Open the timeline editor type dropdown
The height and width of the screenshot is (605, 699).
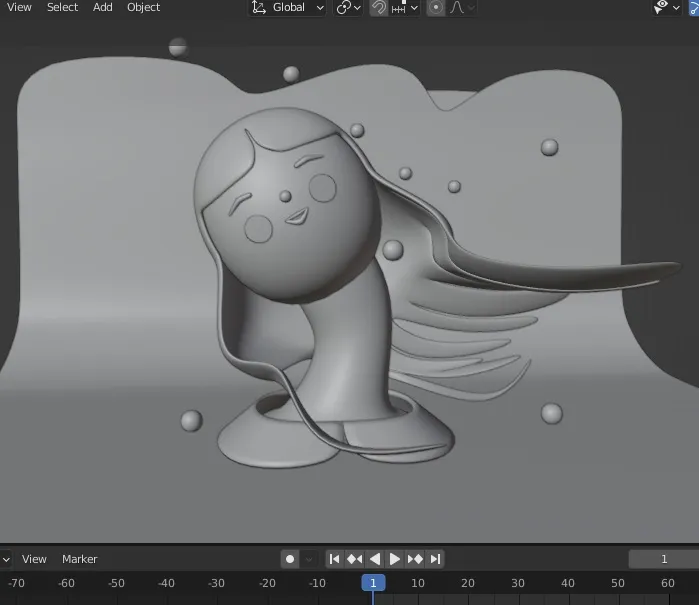pyautogui.click(x=6, y=559)
